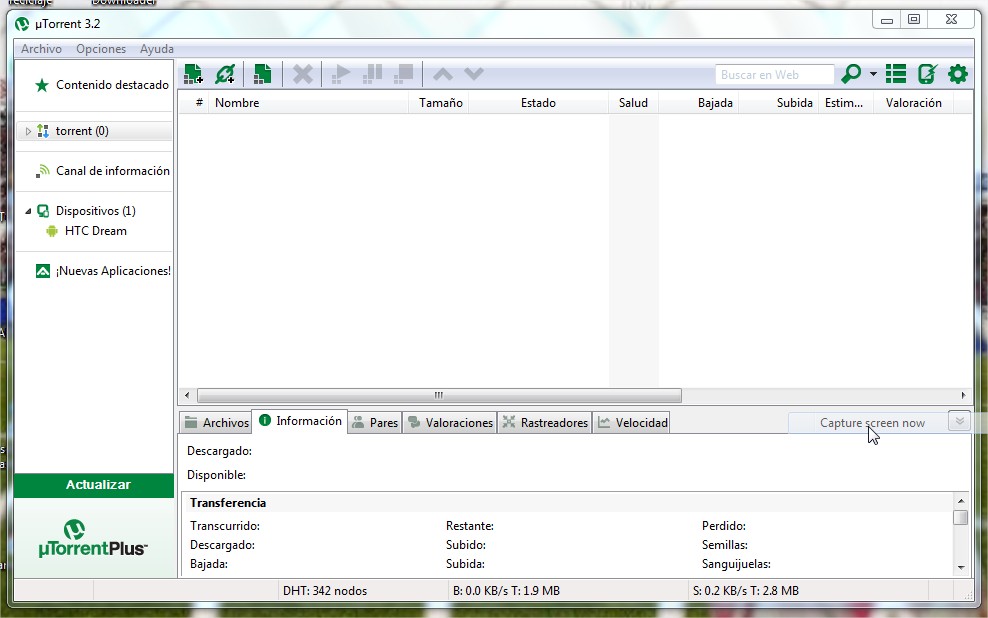The image size is (988, 618).
Task: Sort by Salud column header
Action: coord(633,103)
